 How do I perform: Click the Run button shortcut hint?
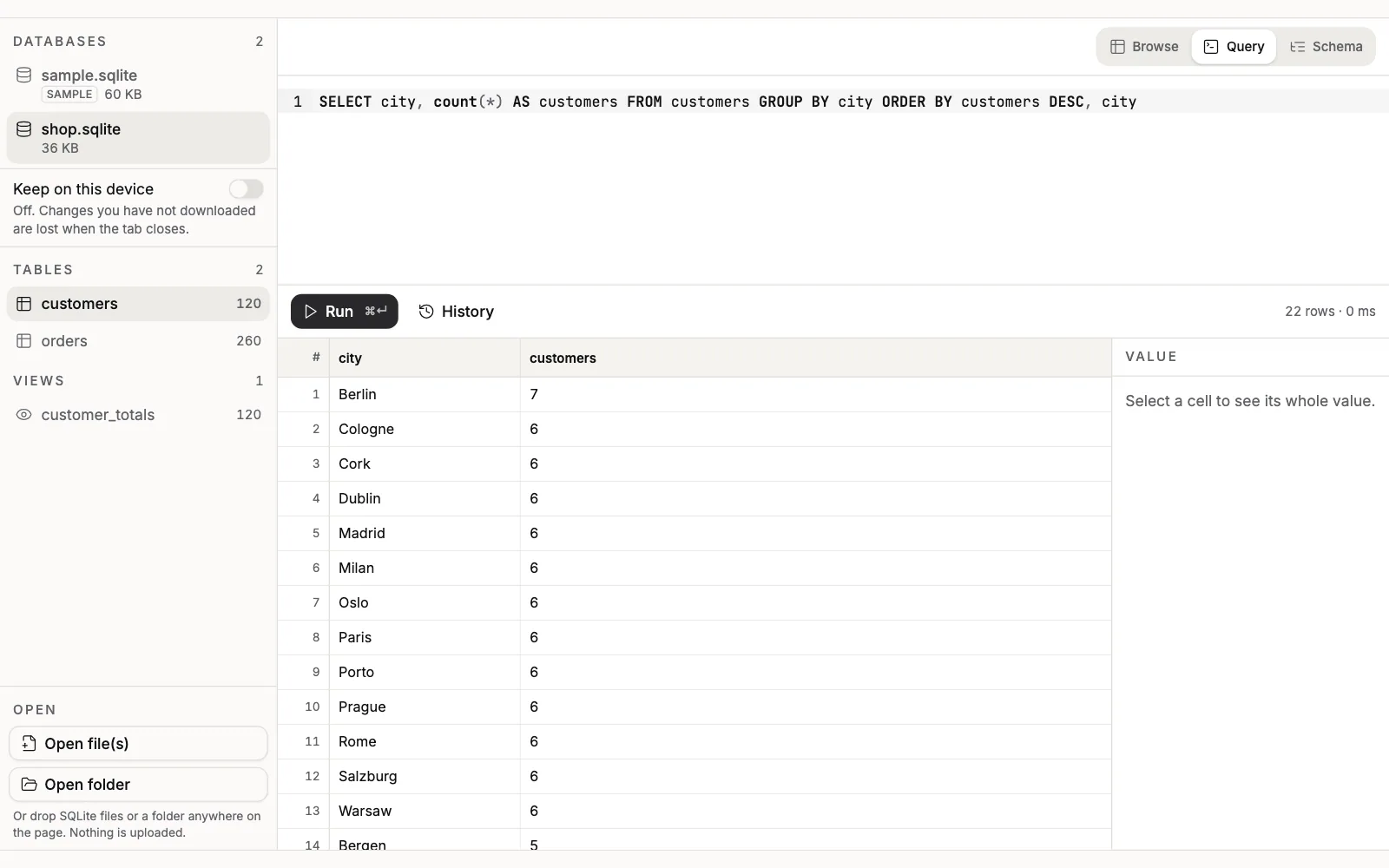pos(376,312)
